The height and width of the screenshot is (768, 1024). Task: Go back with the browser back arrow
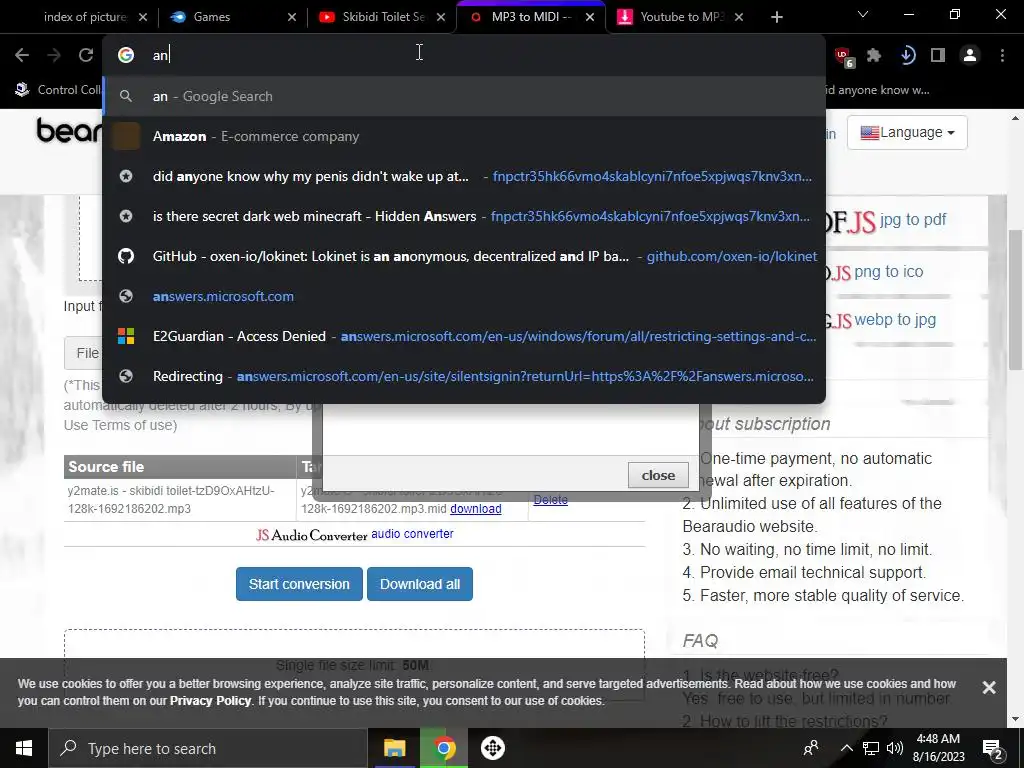pyautogui.click(x=22, y=56)
